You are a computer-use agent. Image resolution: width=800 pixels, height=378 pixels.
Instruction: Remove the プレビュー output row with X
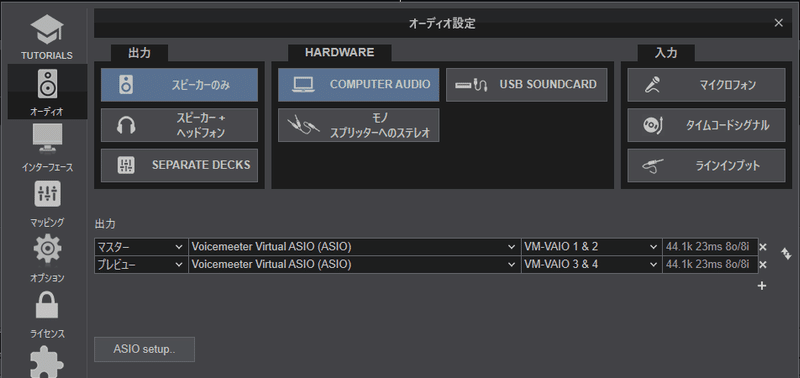point(763,265)
